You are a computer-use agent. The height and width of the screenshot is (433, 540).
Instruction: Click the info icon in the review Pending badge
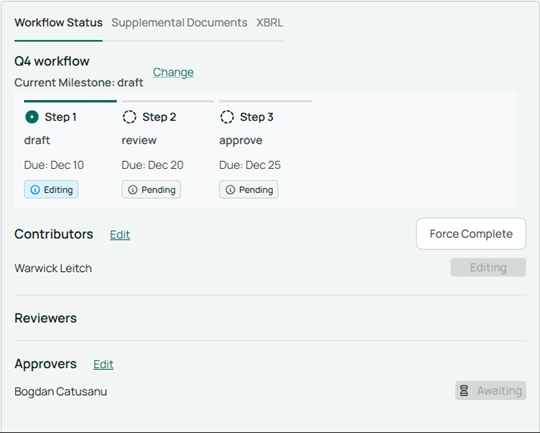(133, 190)
